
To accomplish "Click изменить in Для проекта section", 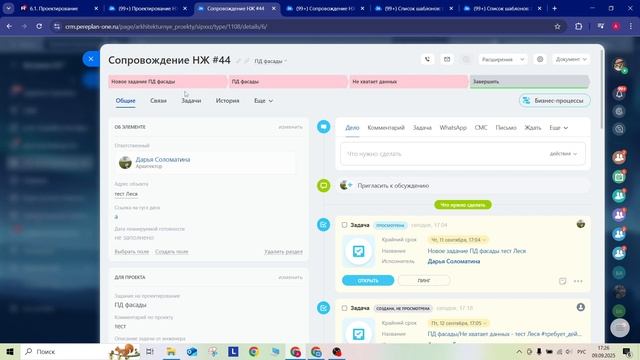I will 290,277.
